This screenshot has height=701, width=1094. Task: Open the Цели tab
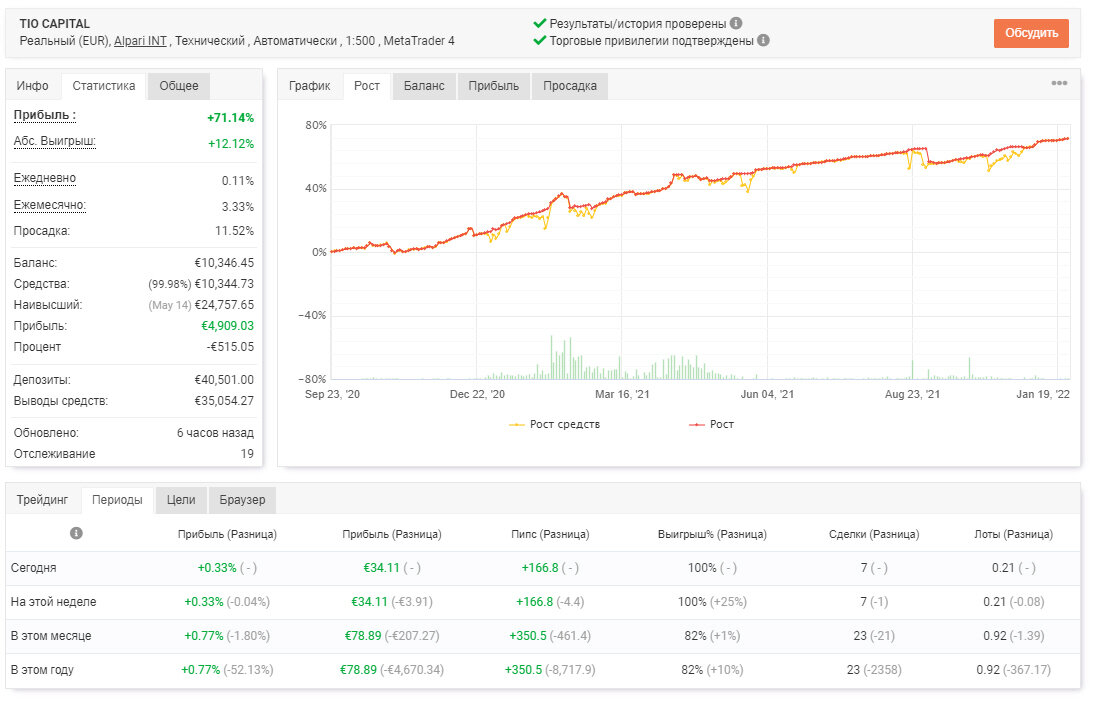click(181, 499)
